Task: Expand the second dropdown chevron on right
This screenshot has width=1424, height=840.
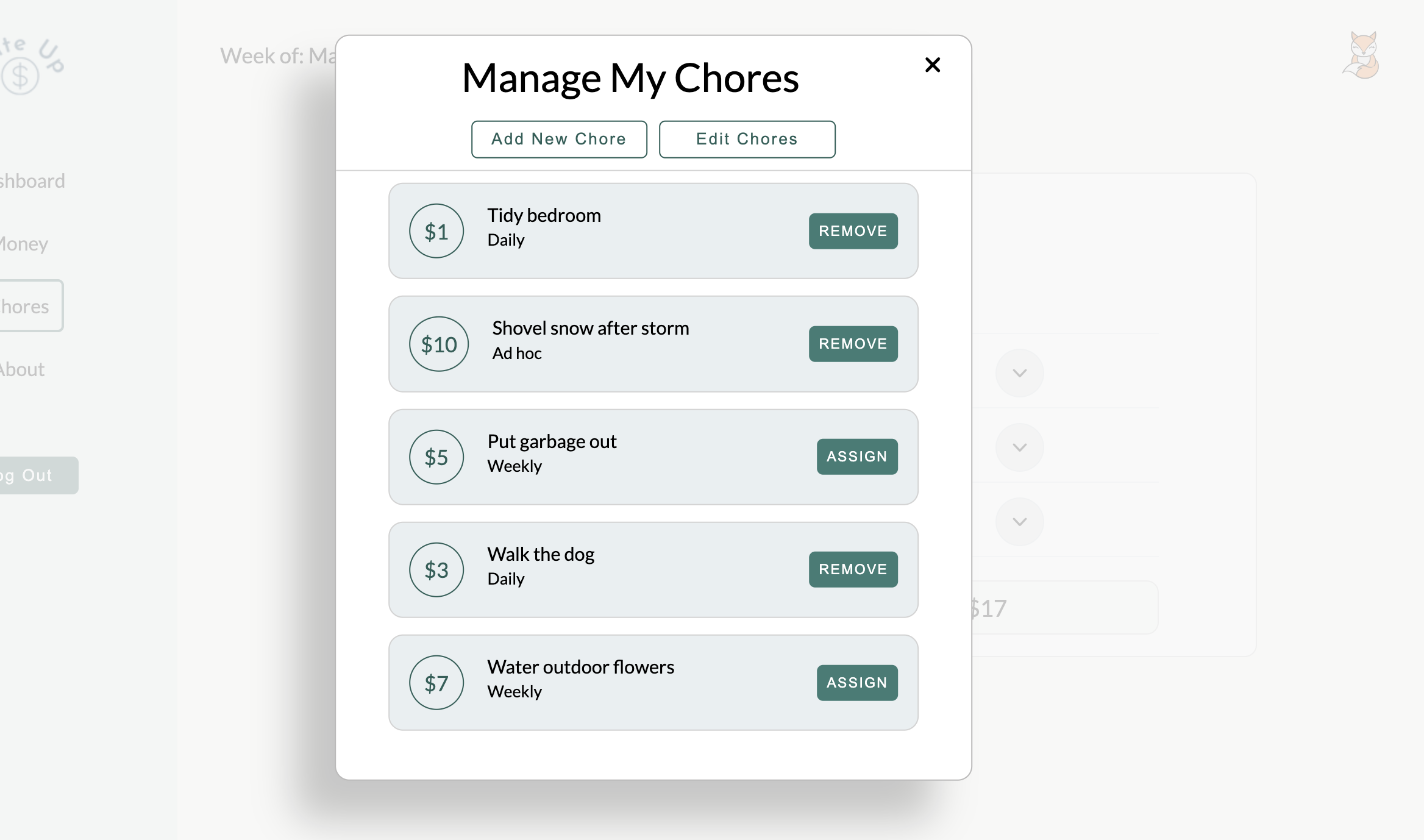Action: (x=1020, y=447)
